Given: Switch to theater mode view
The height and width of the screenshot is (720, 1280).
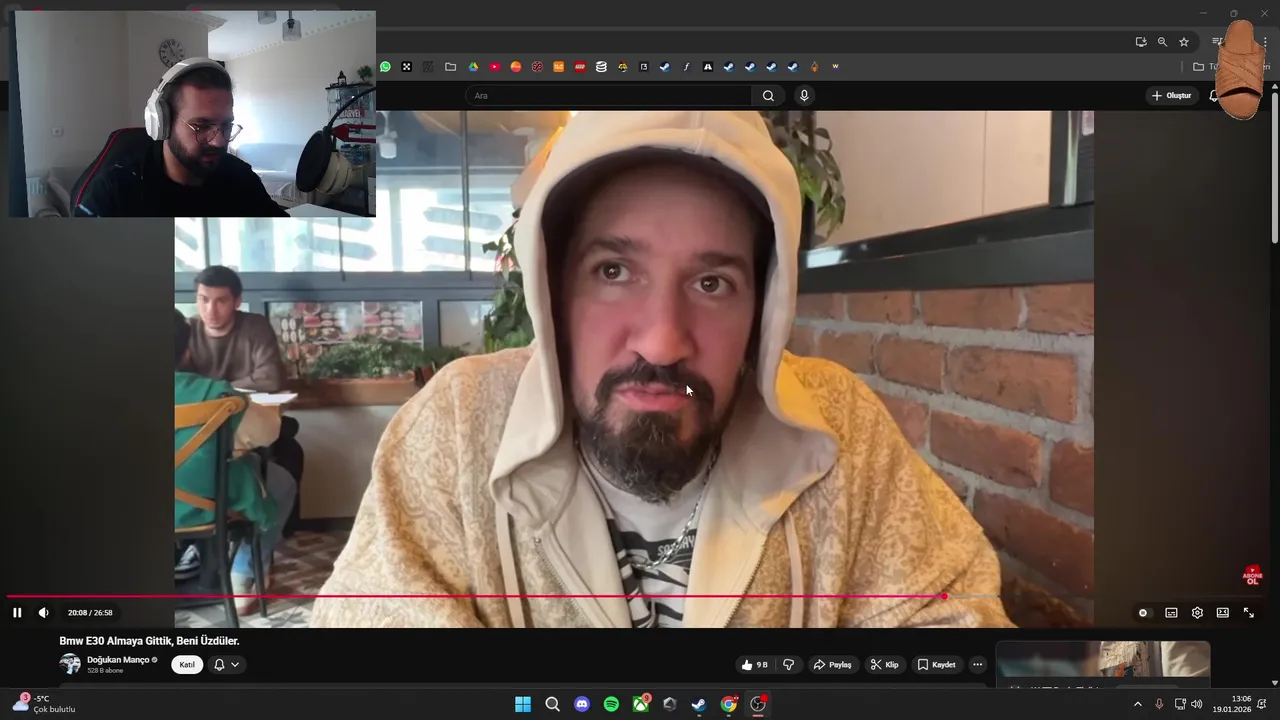Looking at the screenshot, I should (1222, 613).
